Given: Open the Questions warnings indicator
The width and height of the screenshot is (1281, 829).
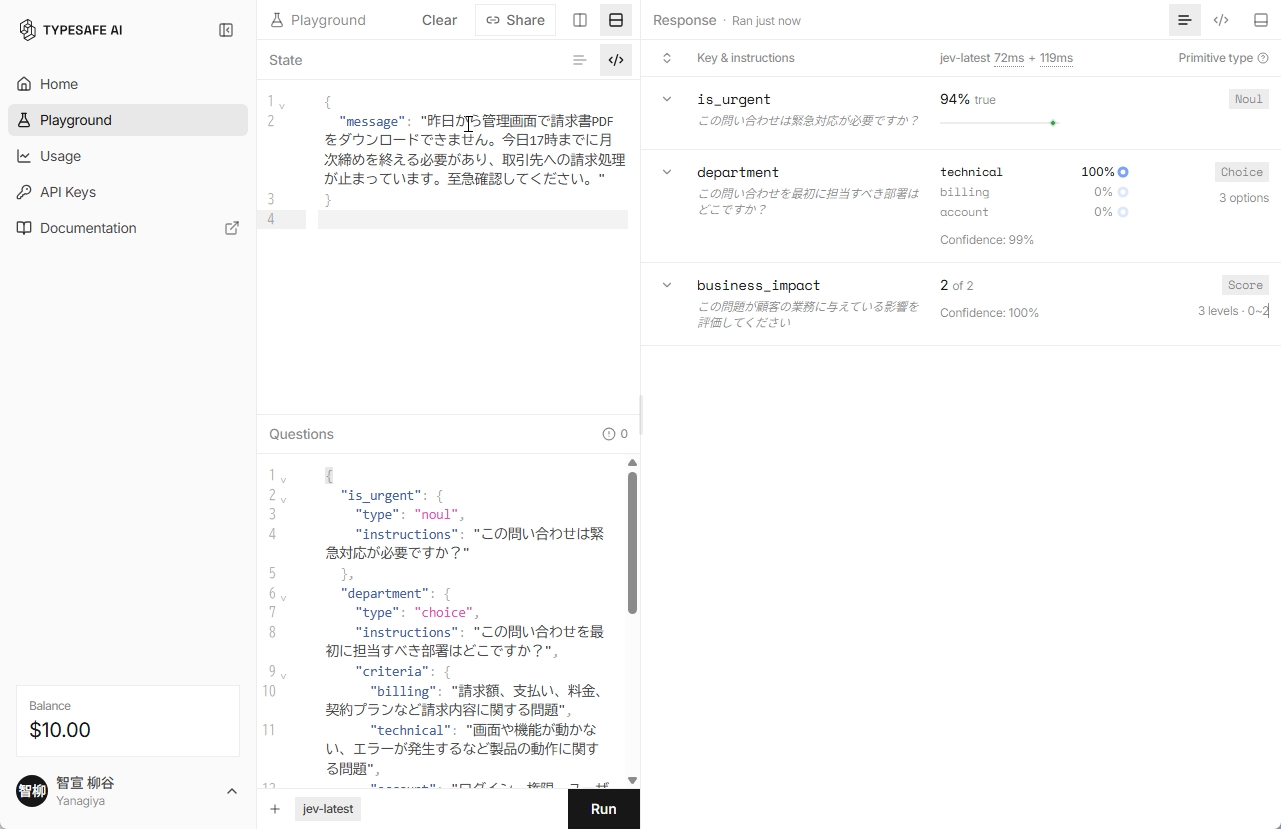Looking at the screenshot, I should (615, 434).
